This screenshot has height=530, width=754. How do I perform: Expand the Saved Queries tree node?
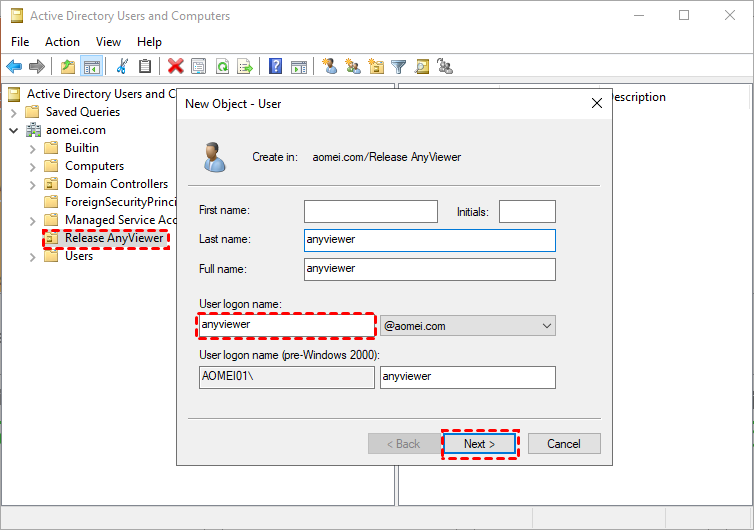(14, 112)
